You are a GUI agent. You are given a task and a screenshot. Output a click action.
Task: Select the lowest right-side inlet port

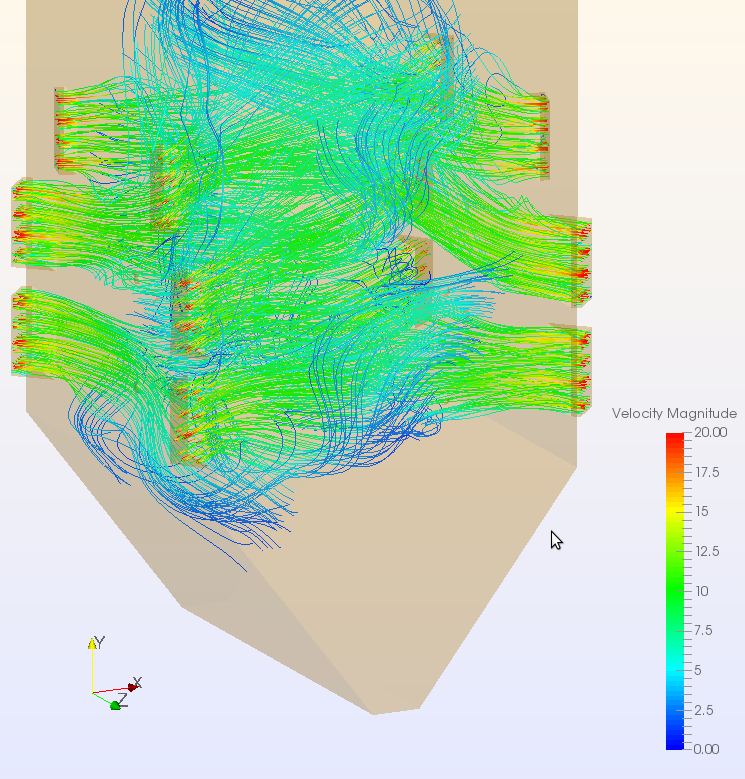580,368
